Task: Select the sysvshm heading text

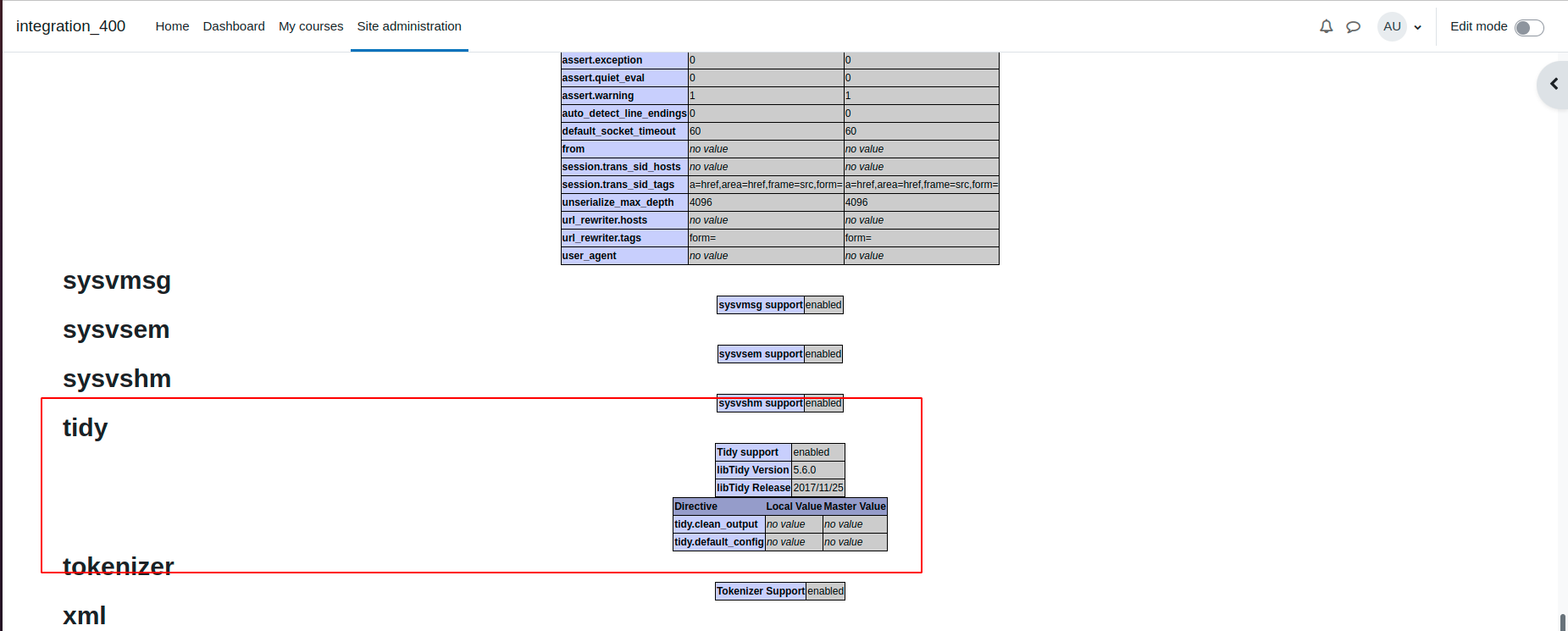Action: (117, 379)
